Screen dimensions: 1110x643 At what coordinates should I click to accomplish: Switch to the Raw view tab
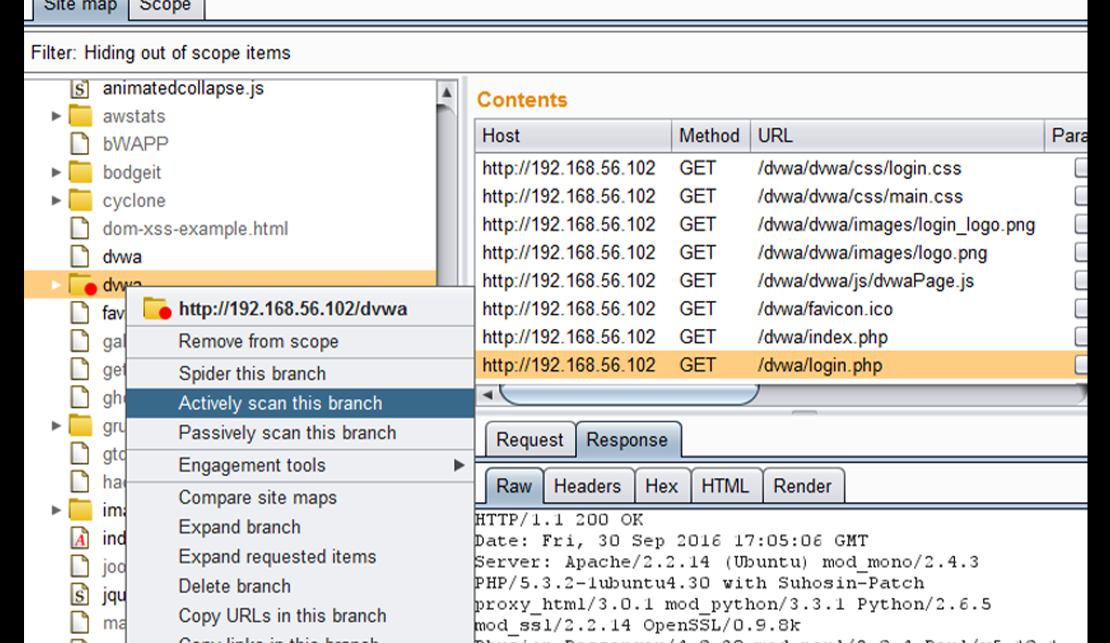click(x=514, y=486)
